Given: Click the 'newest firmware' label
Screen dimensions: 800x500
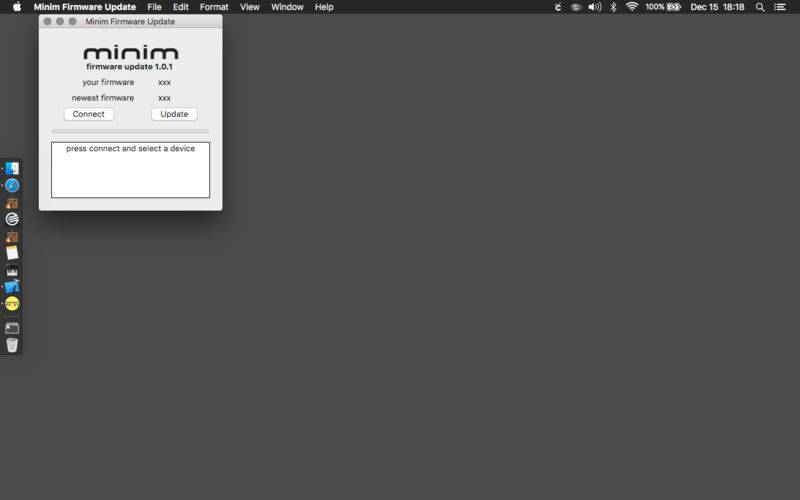Looking at the screenshot, I should click(103, 97).
